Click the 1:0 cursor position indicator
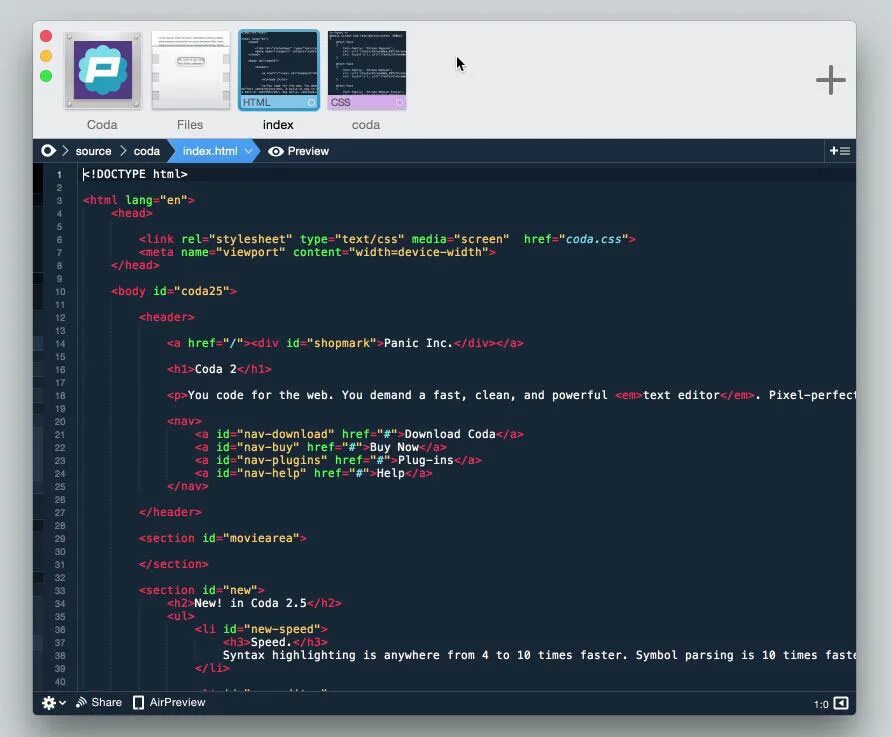892x737 pixels. click(821, 705)
